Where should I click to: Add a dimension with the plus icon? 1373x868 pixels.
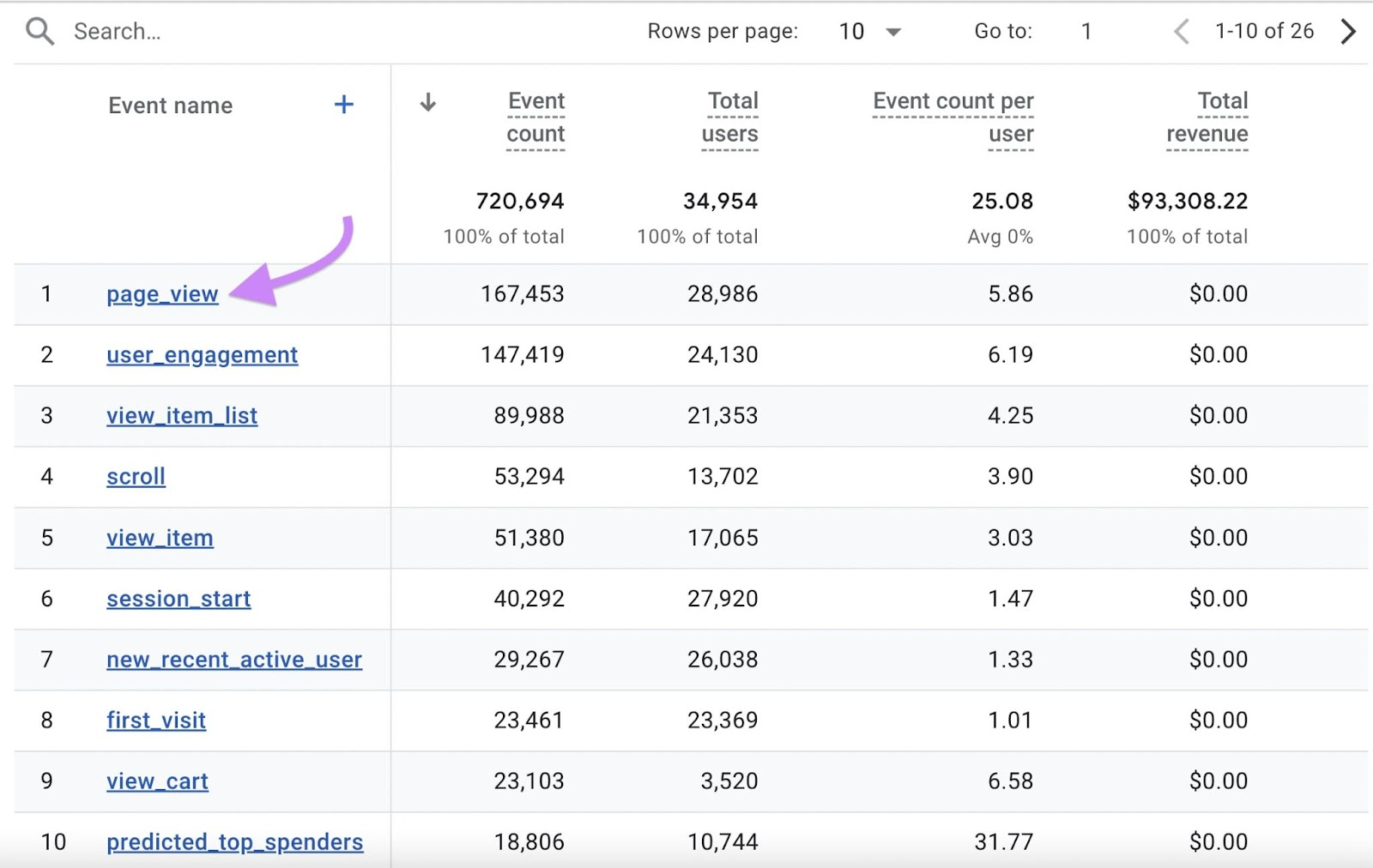343,105
